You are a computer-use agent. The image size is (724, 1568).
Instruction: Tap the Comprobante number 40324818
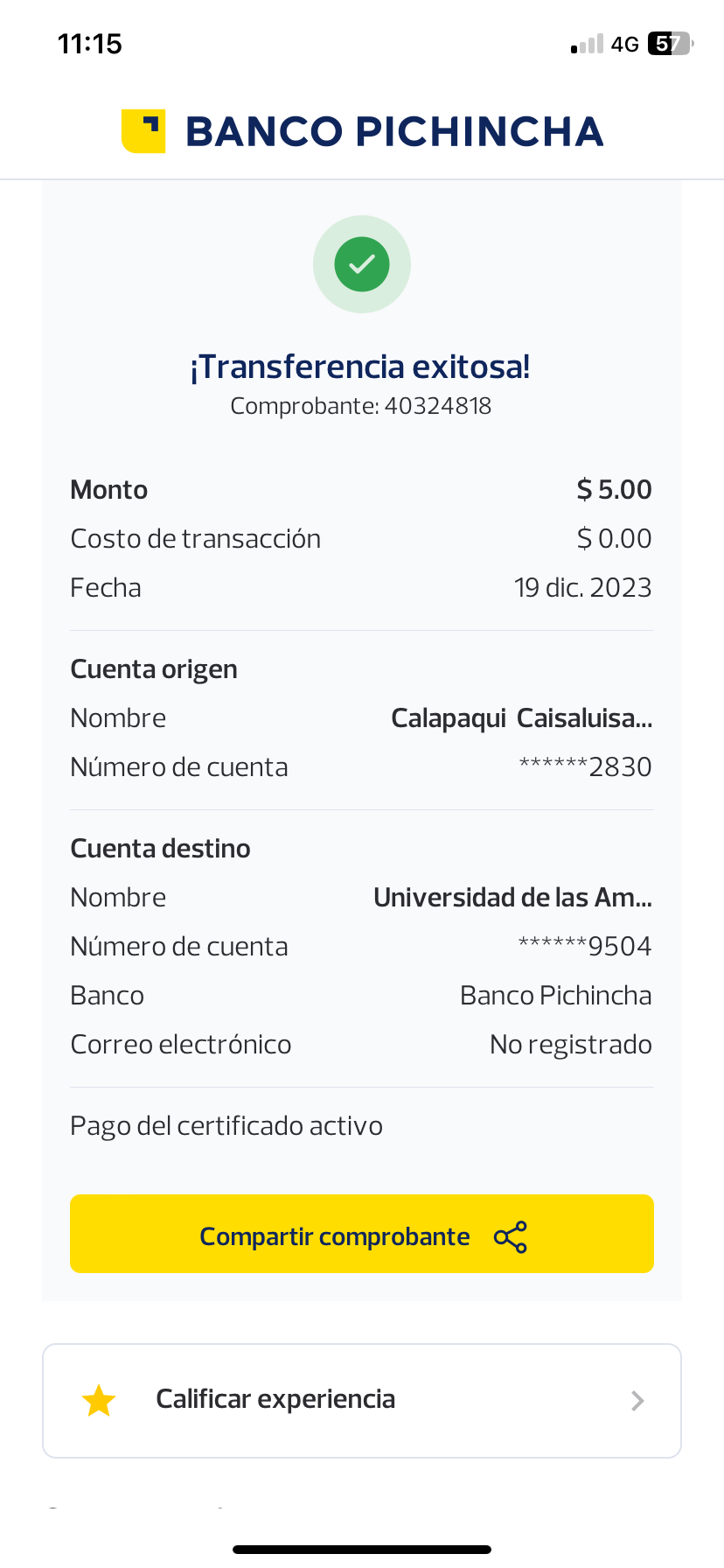[437, 406]
